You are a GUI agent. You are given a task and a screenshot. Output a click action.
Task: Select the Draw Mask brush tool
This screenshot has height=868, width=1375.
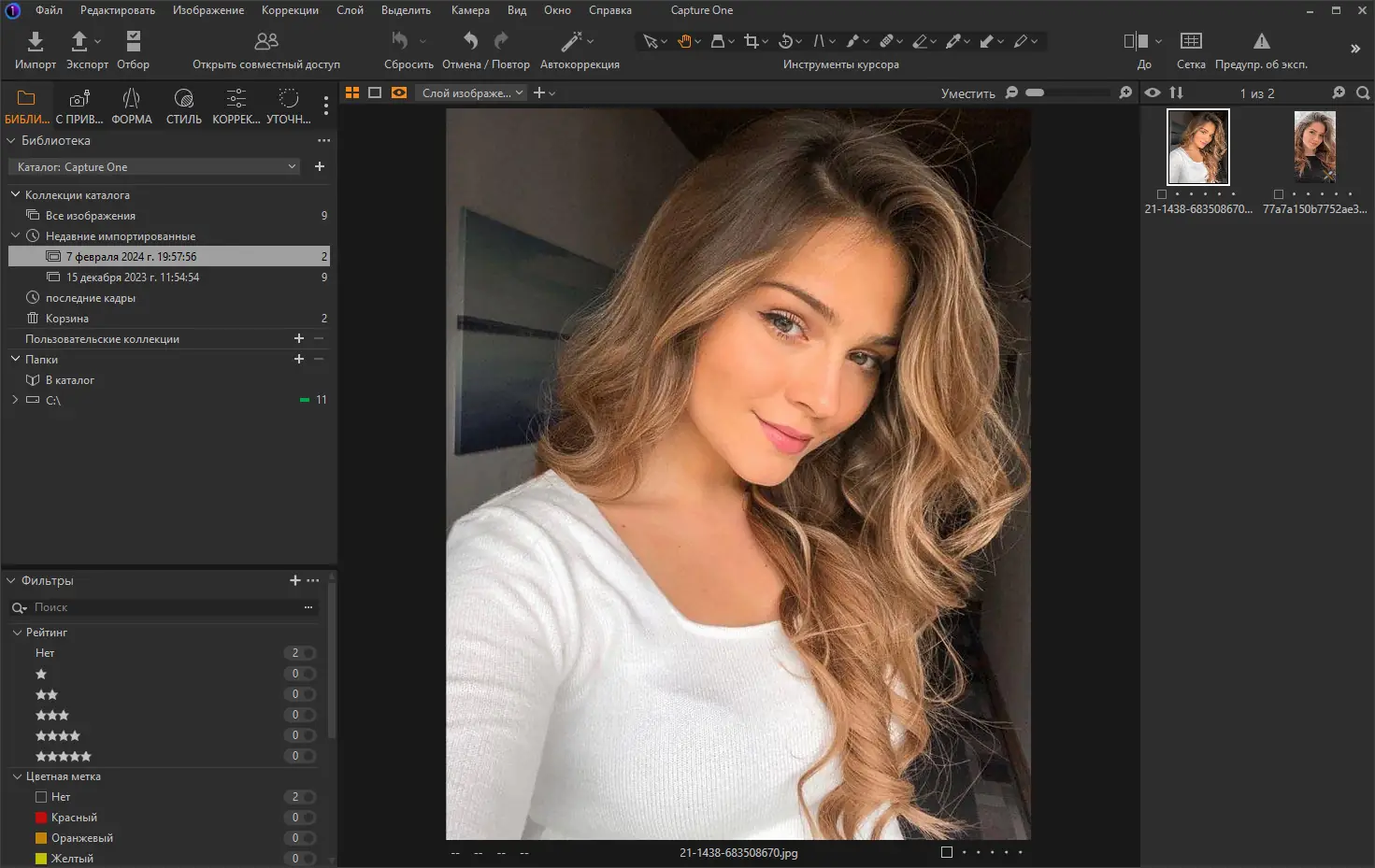[x=852, y=41]
